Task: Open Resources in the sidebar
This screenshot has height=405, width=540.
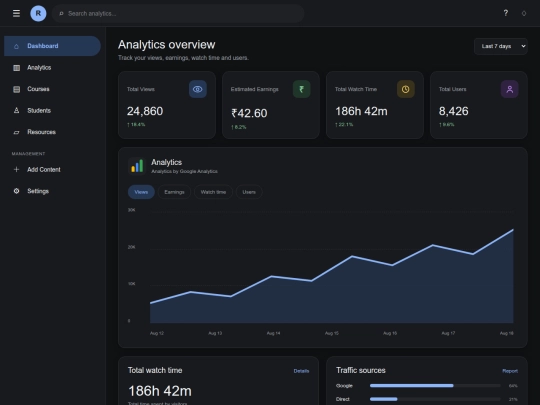Action: (52, 132)
